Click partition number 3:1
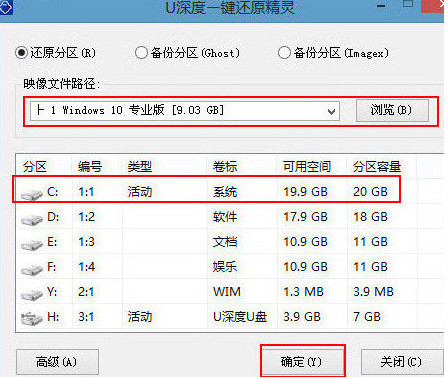This screenshot has width=448, height=379. click(x=86, y=317)
